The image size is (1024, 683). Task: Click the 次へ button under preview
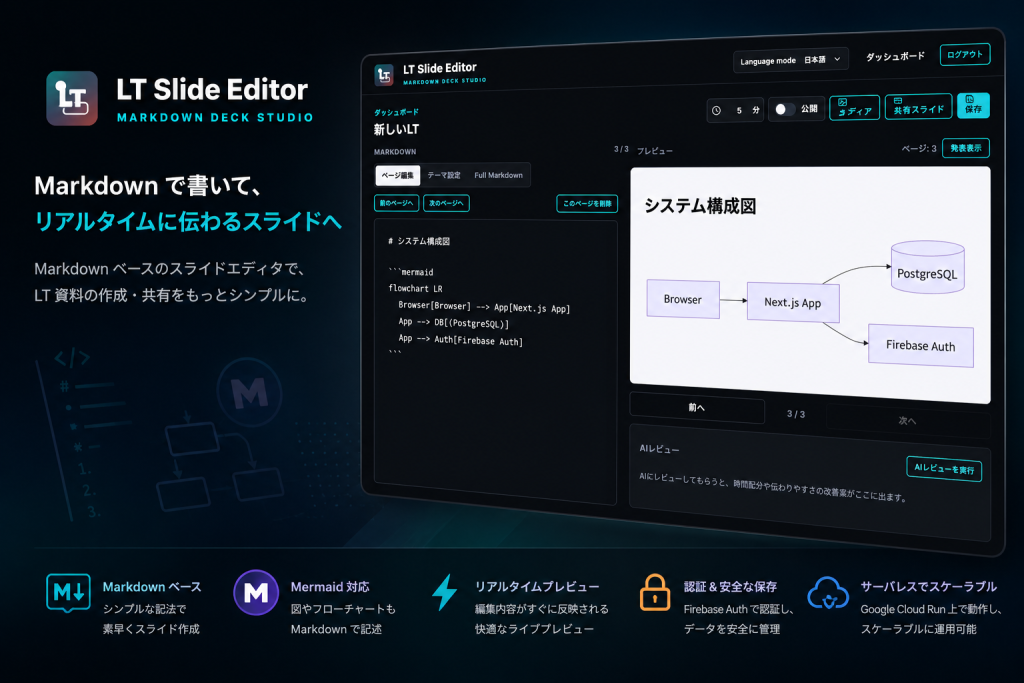pos(907,421)
